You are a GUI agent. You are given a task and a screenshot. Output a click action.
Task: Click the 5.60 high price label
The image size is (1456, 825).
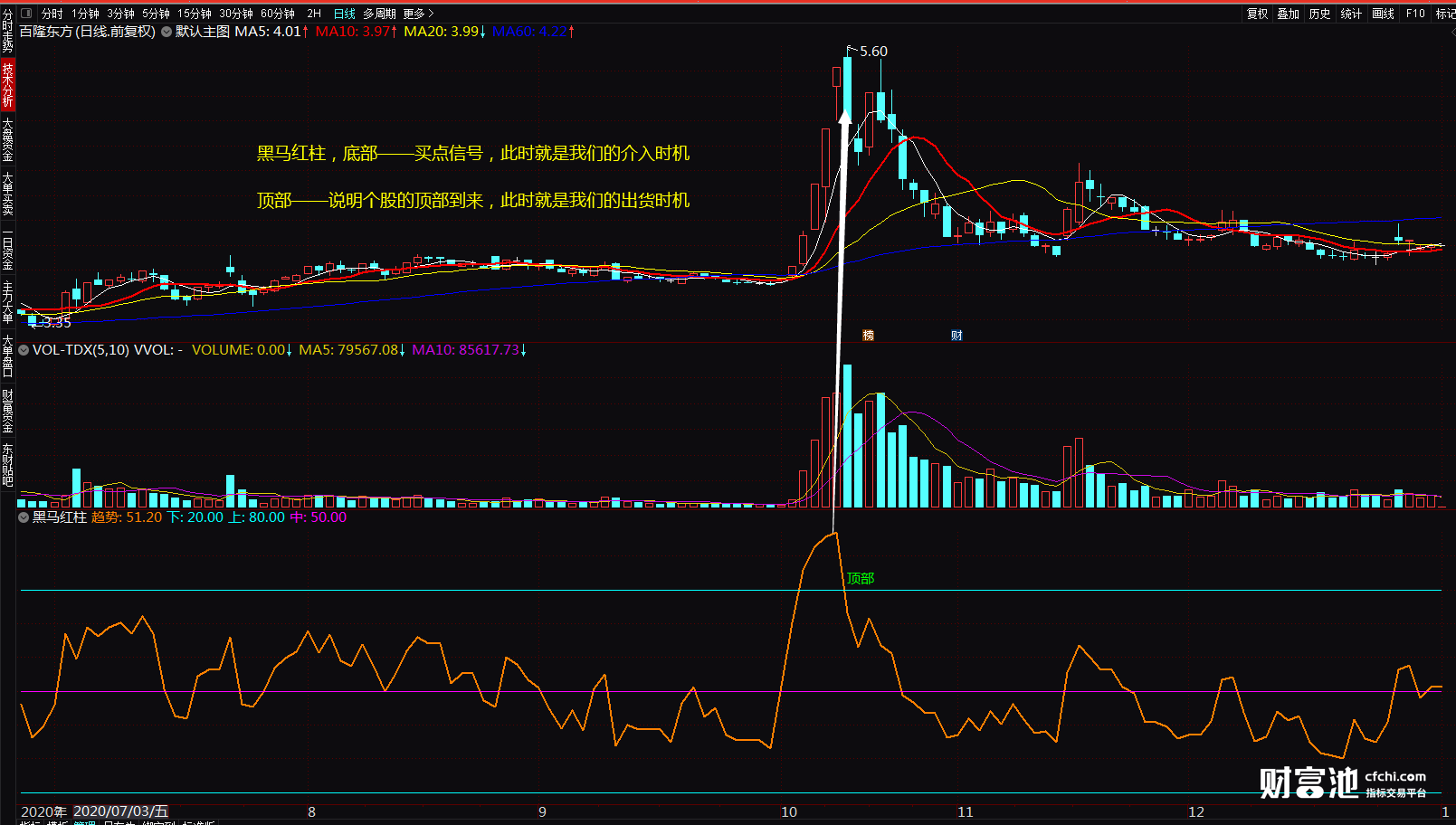[x=873, y=52]
